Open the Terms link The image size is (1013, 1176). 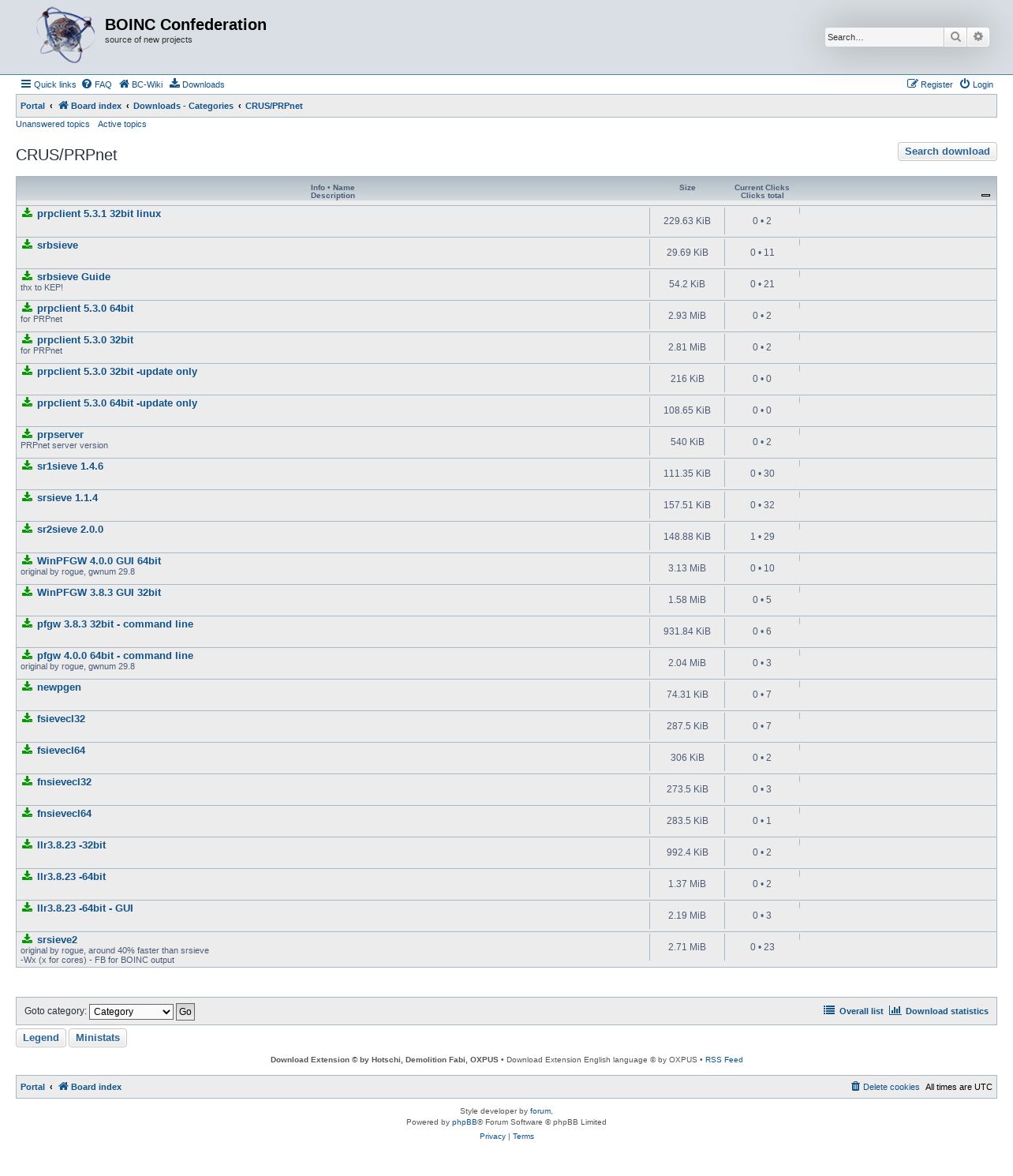click(x=523, y=1137)
